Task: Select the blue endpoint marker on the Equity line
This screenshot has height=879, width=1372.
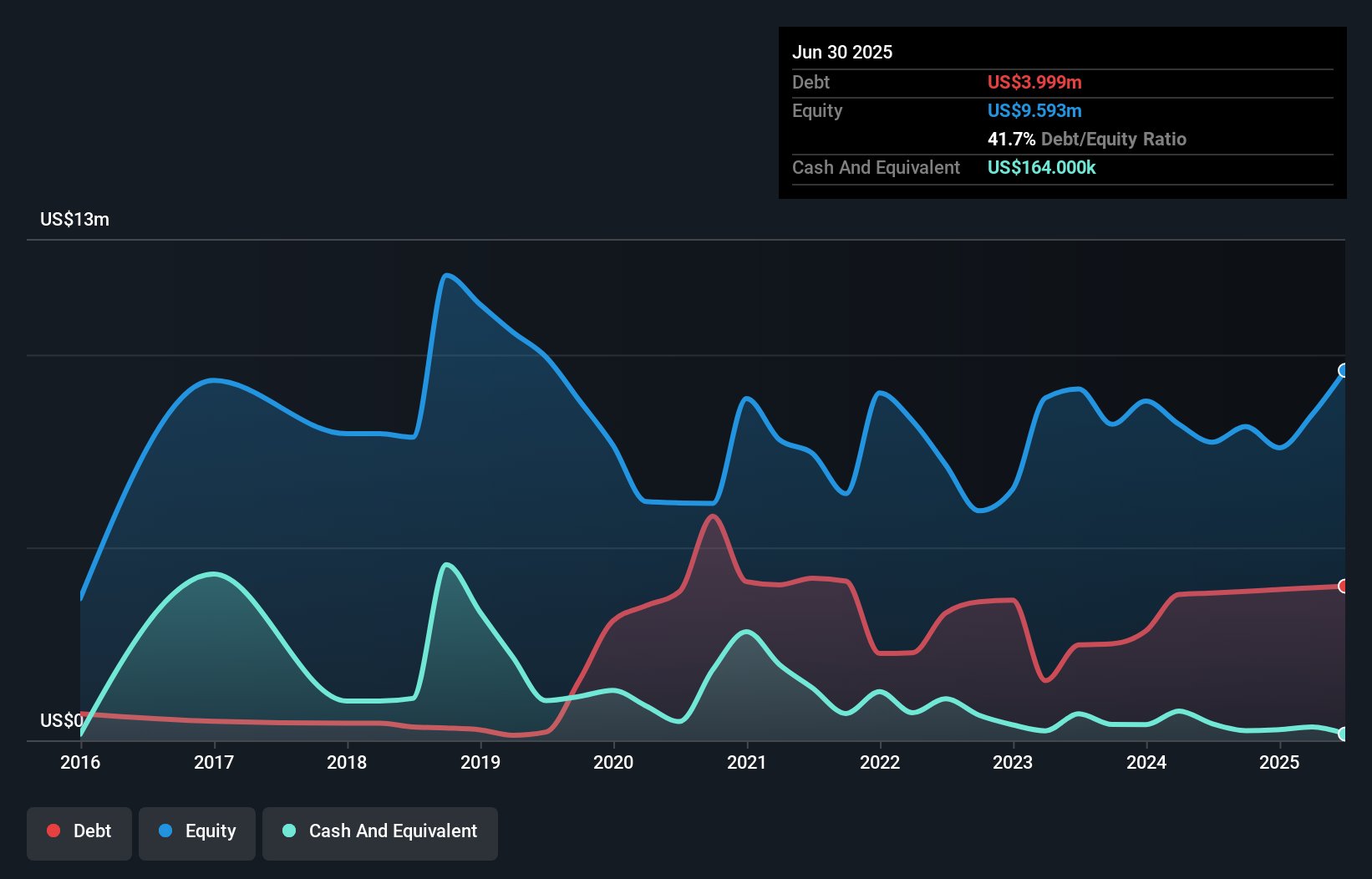Action: pos(1343,371)
